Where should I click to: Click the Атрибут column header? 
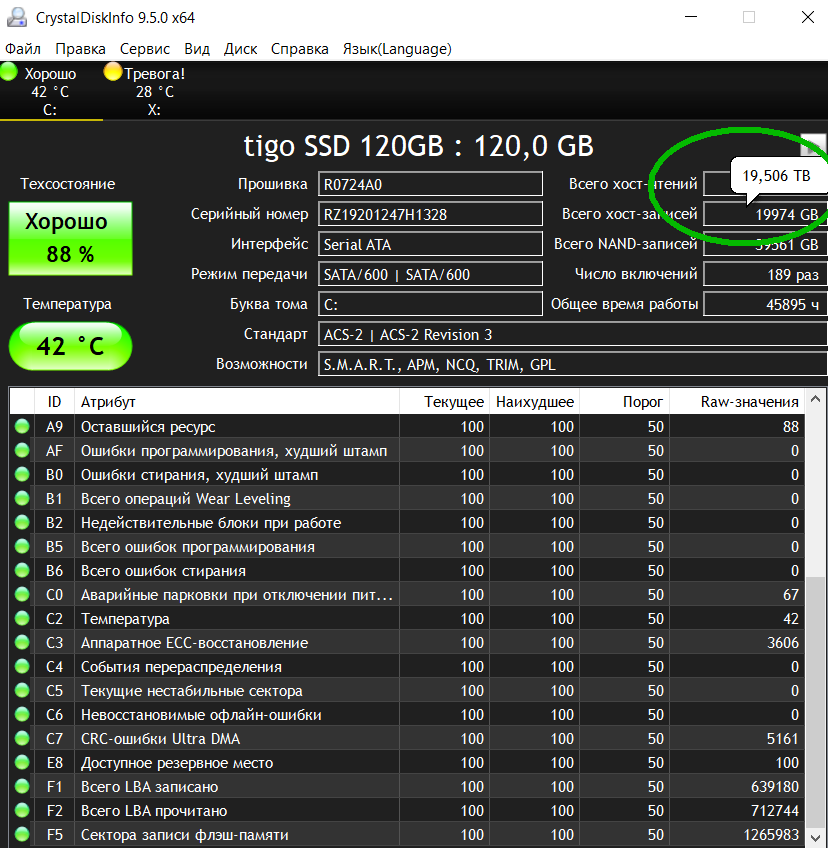237,402
